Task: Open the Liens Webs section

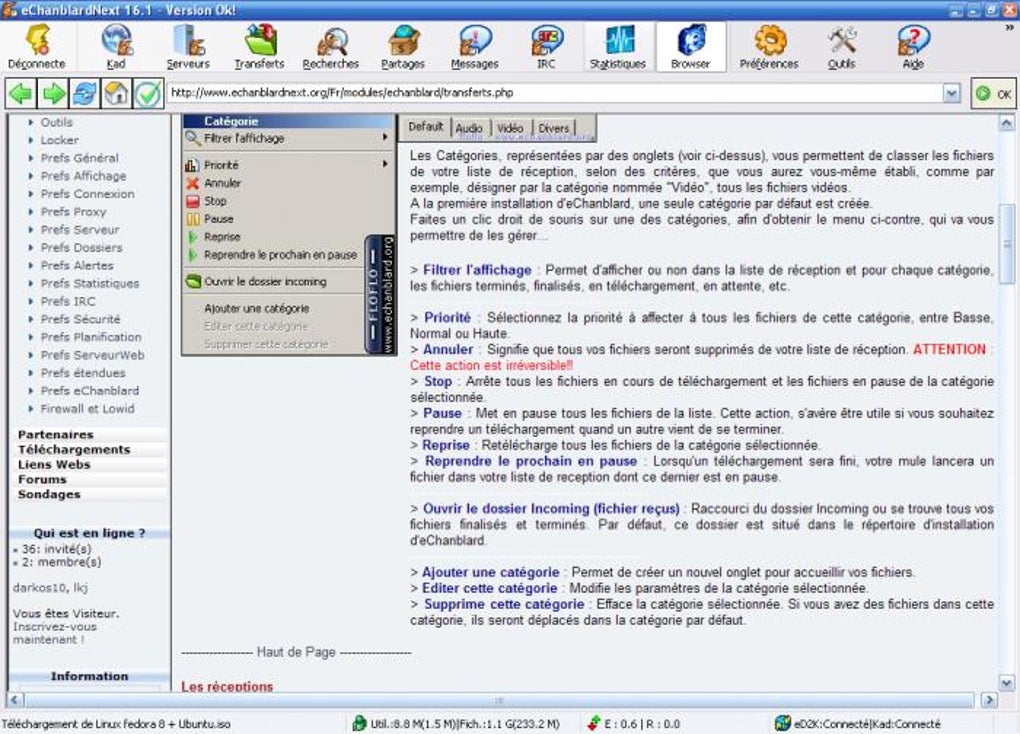Action: (x=54, y=465)
